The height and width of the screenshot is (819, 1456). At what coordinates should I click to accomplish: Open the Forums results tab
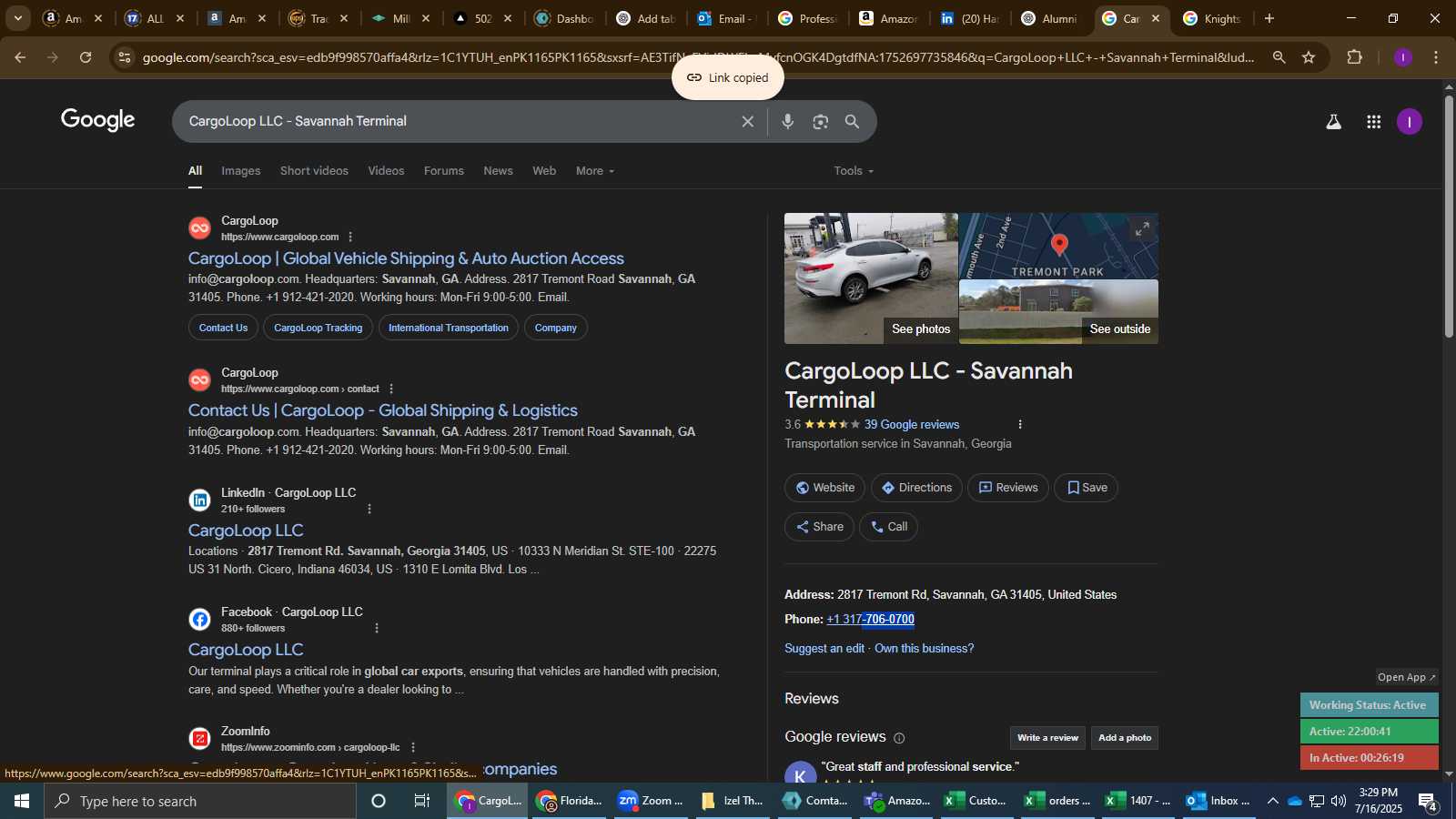(x=444, y=171)
